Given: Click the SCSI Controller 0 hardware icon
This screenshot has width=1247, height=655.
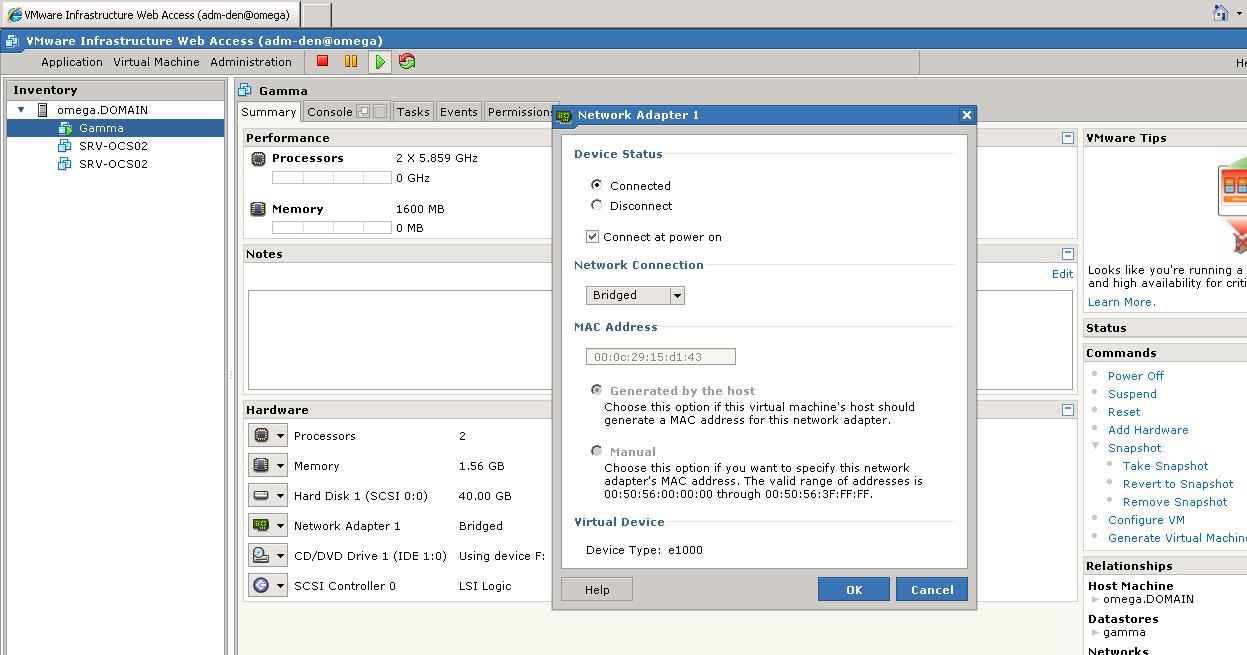Looking at the screenshot, I should click(x=261, y=585).
